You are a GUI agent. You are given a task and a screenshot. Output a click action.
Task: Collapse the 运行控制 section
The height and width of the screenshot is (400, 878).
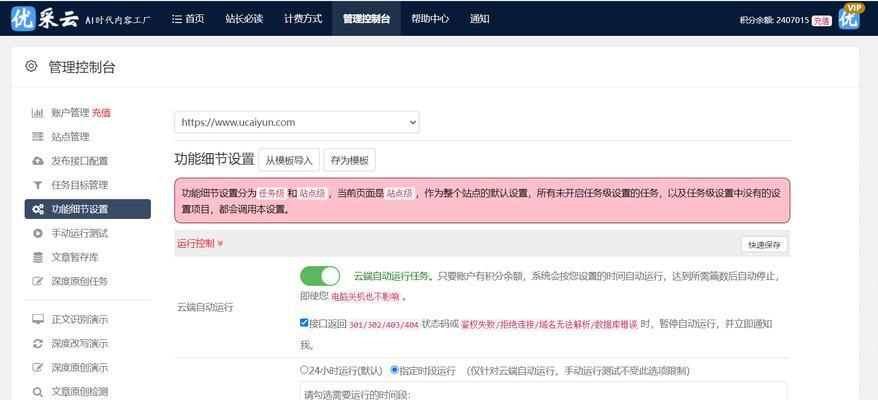pos(200,244)
